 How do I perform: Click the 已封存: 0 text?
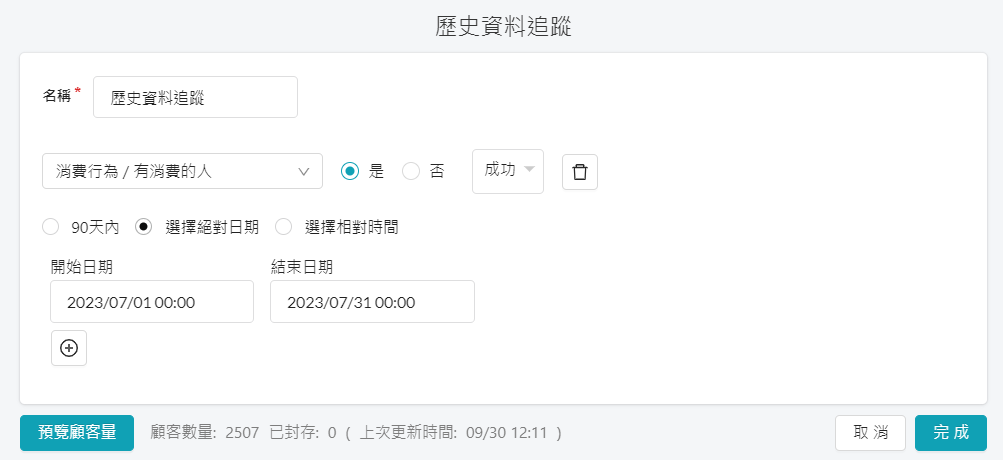click(303, 433)
